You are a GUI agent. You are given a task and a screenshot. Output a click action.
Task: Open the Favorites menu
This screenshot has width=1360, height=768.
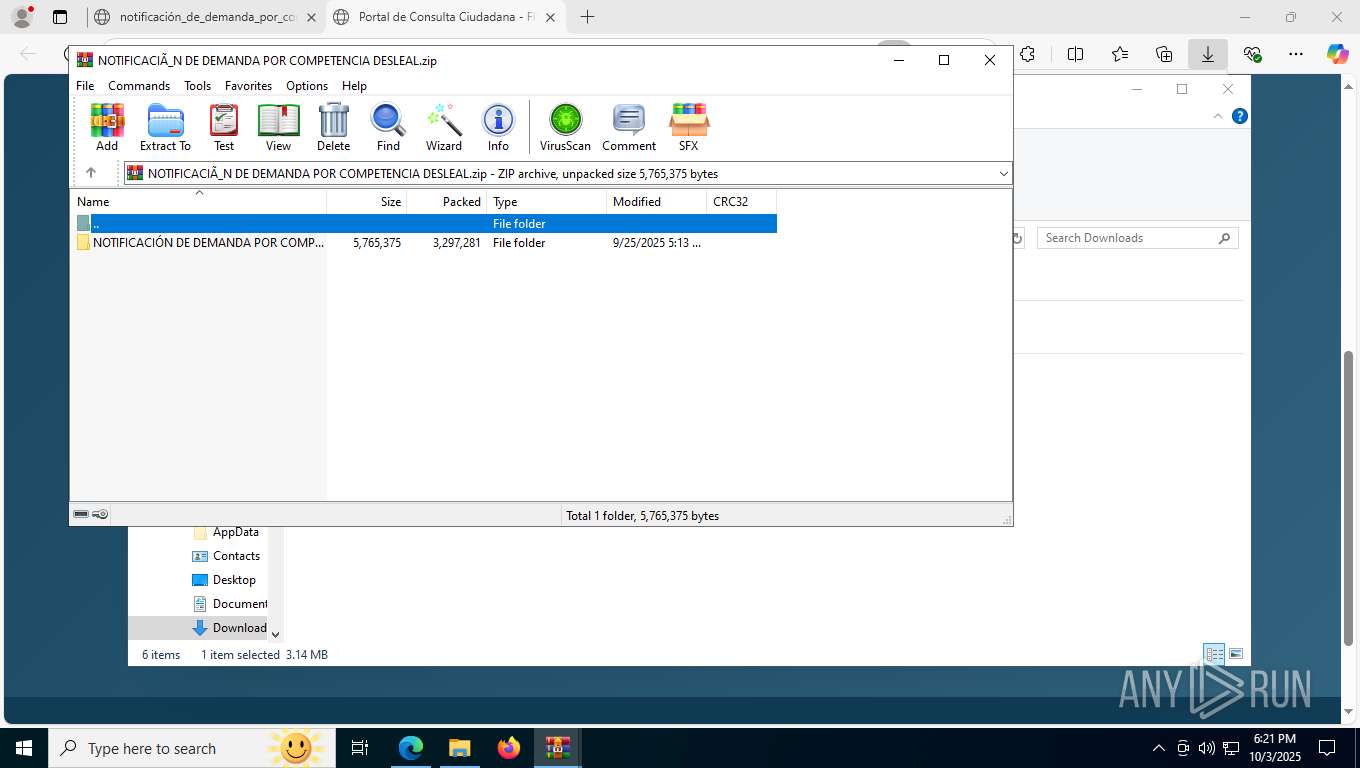click(248, 86)
